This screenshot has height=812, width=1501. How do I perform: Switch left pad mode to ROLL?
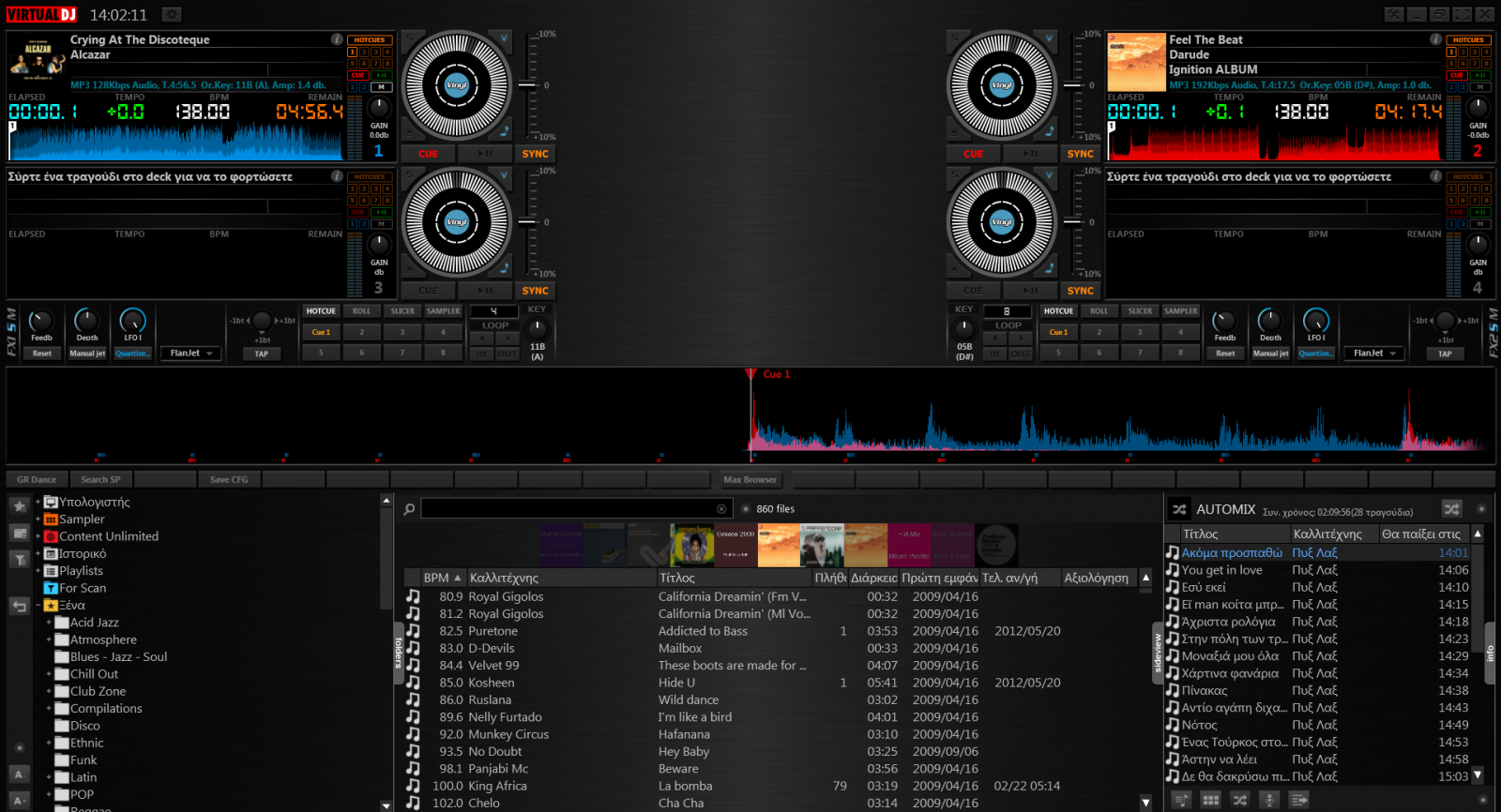point(361,311)
